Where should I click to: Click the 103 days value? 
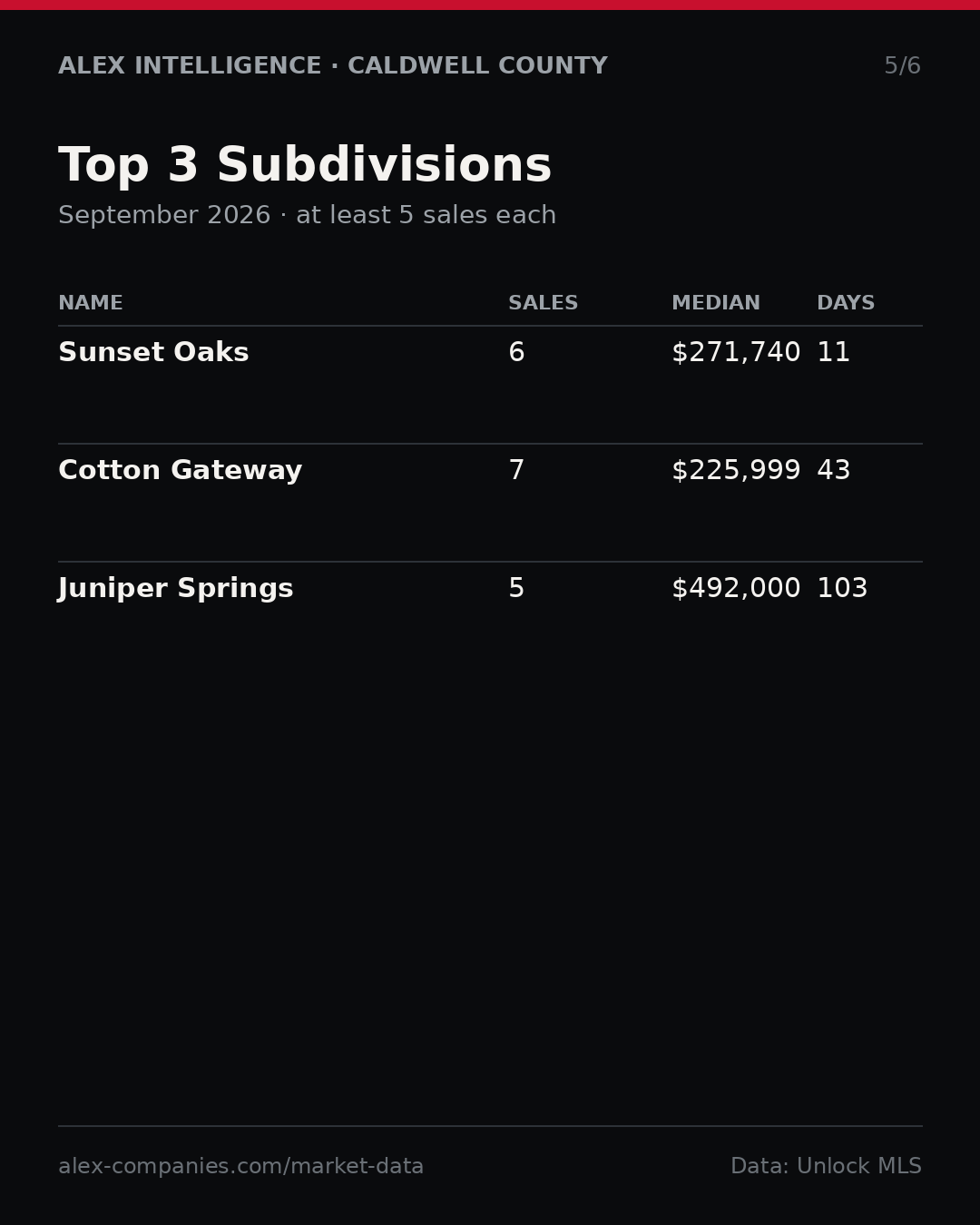click(x=842, y=589)
